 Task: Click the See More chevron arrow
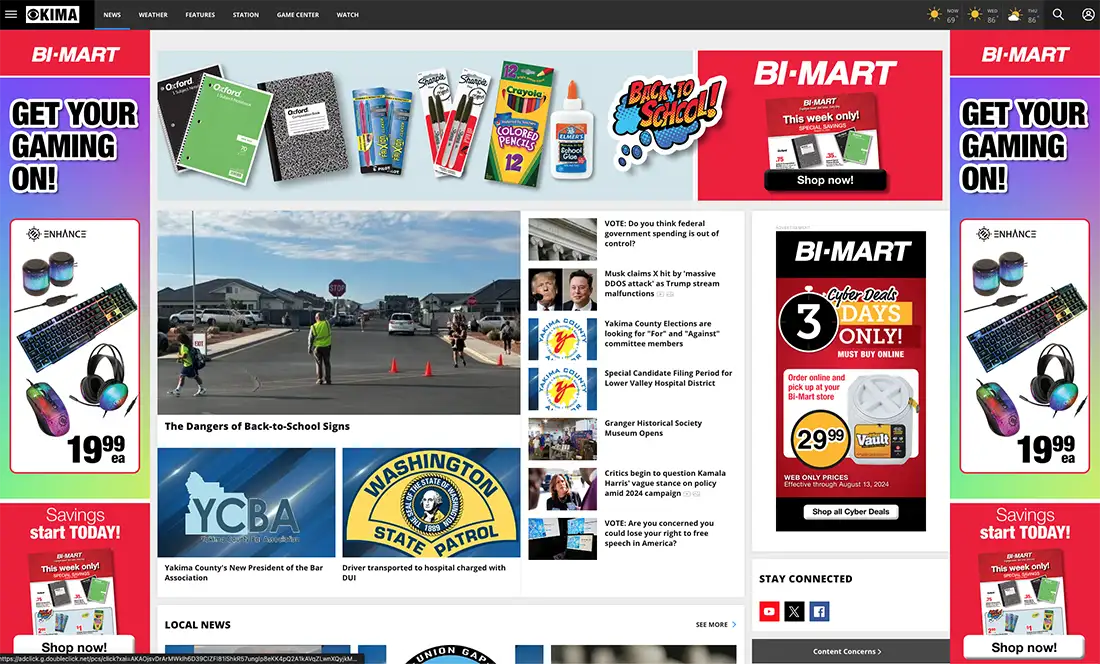[735, 625]
